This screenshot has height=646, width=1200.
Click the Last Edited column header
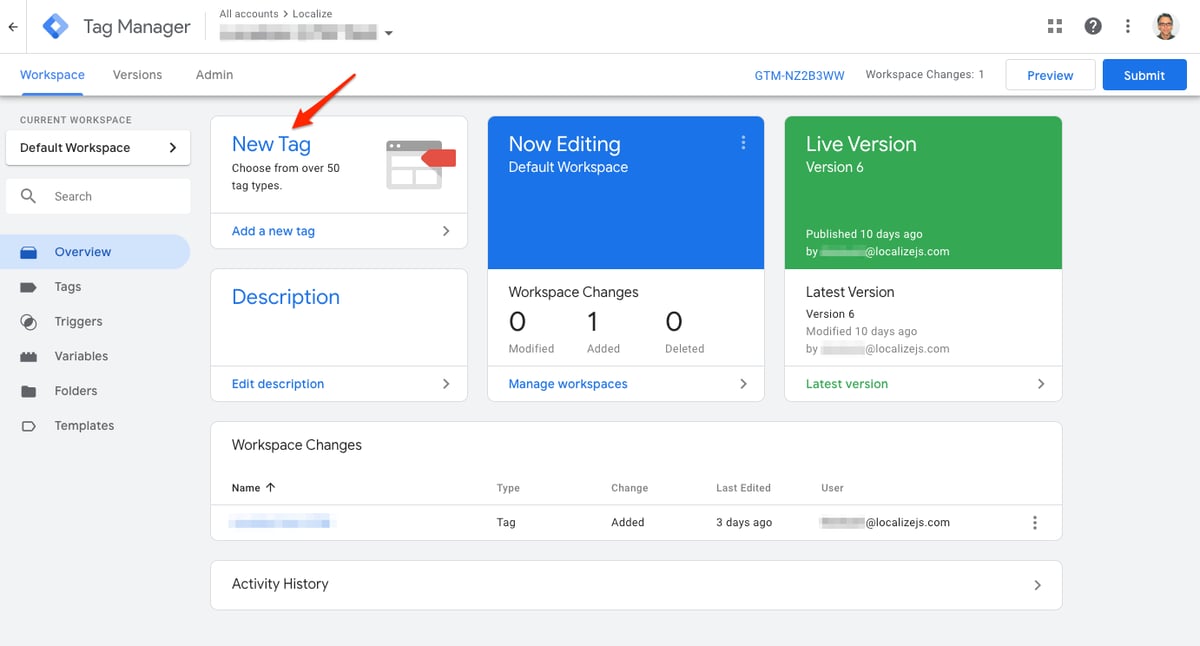click(743, 488)
